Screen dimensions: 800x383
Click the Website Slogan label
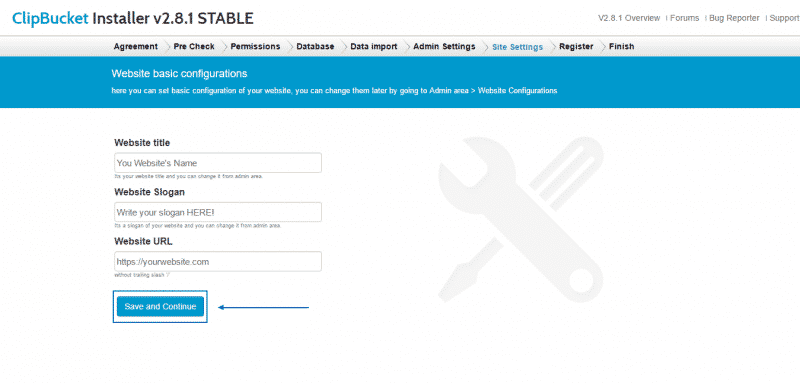pyautogui.click(x=149, y=192)
